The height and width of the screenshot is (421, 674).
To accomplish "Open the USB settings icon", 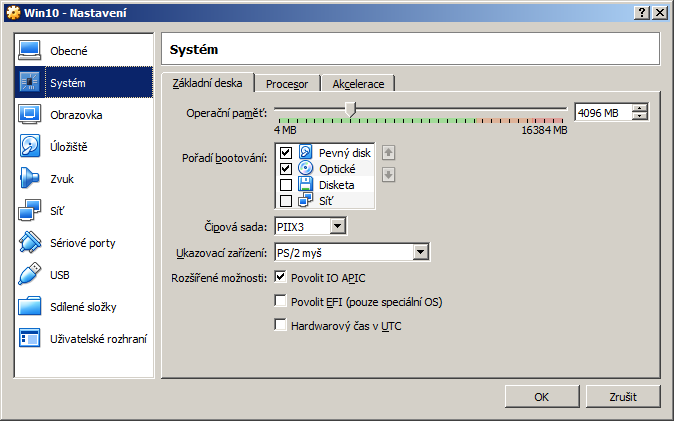I will point(30,274).
